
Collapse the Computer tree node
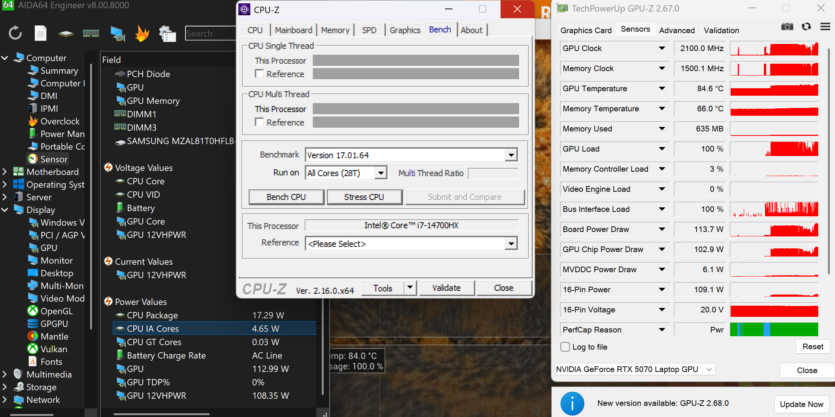[x=5, y=58]
